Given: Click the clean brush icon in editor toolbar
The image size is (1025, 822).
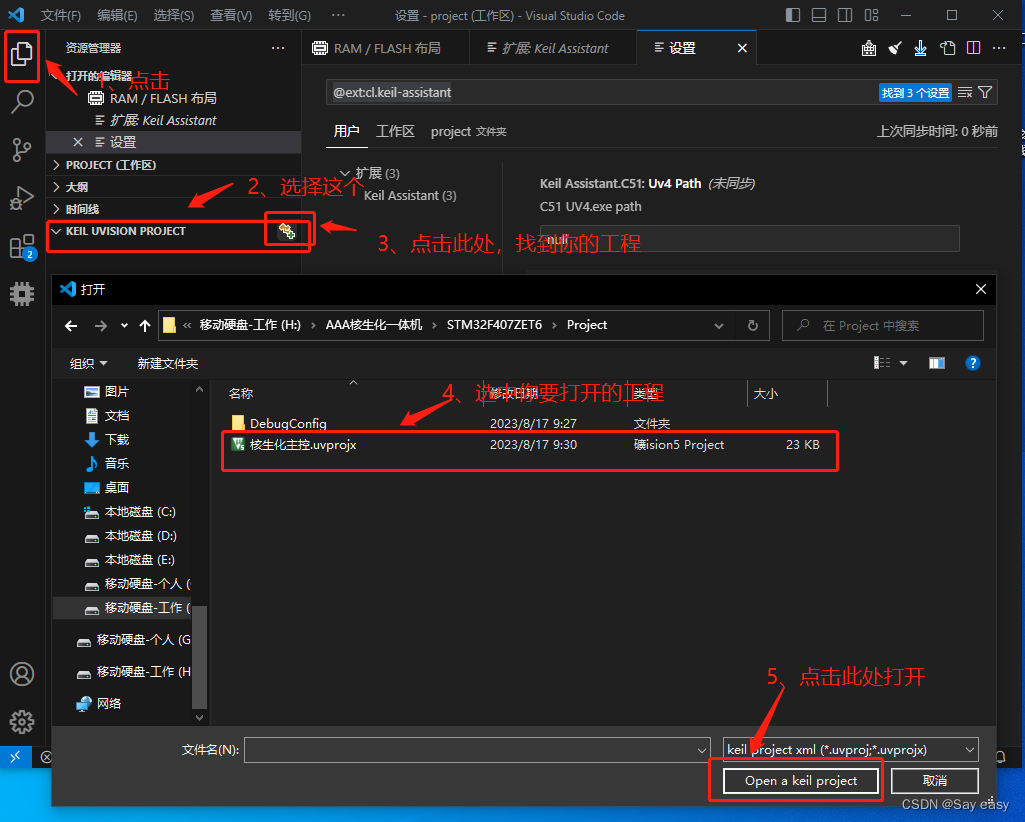Looking at the screenshot, I should (895, 48).
